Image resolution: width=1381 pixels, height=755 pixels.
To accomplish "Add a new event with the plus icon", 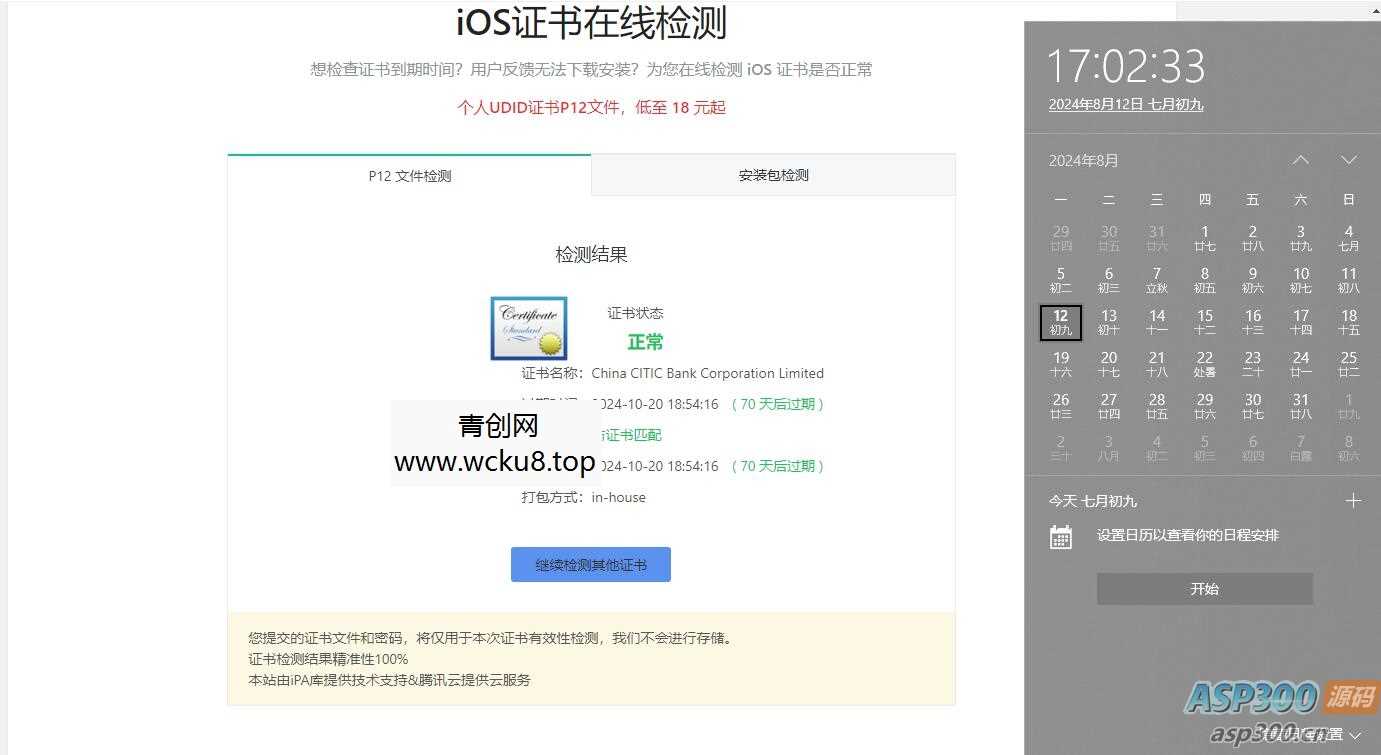I will point(1353,500).
